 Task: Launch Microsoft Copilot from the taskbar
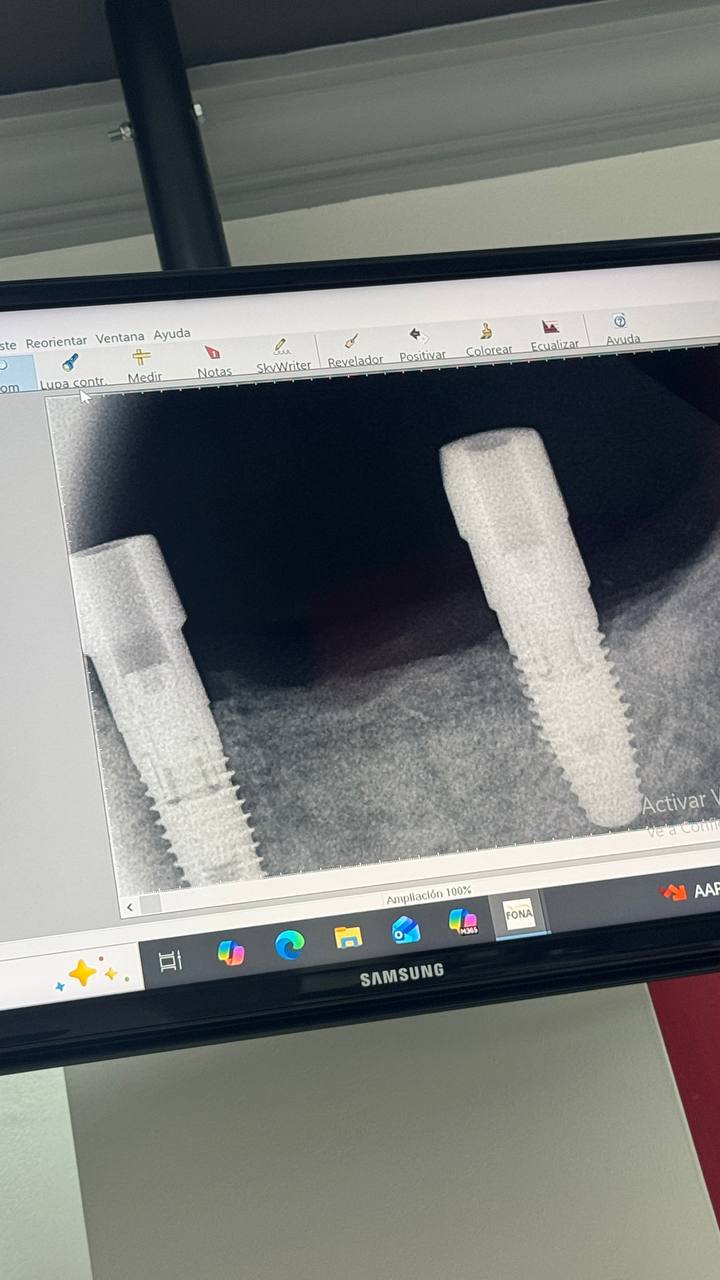pos(231,952)
